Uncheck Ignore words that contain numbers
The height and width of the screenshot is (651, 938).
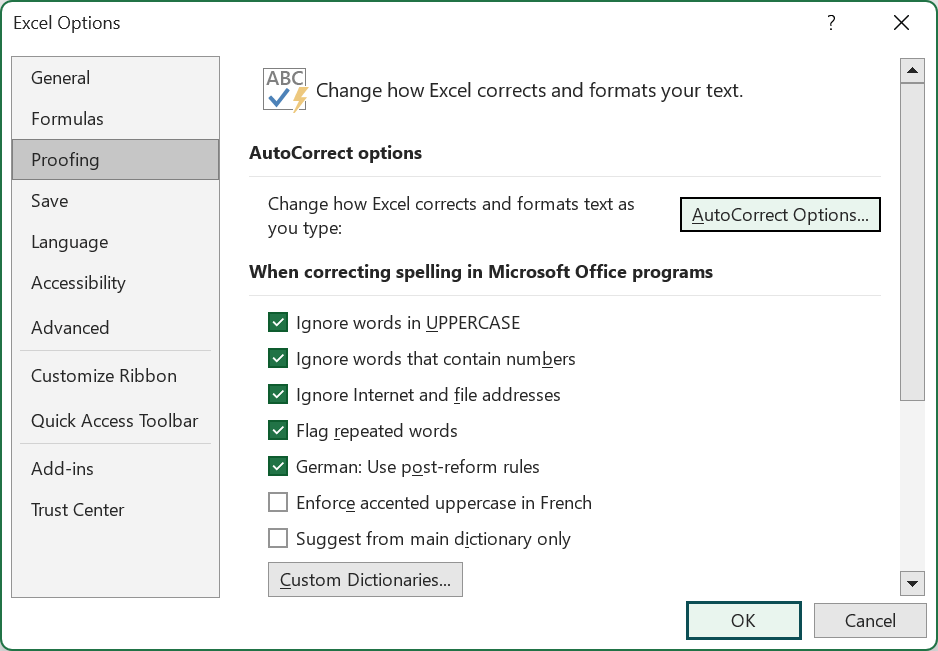tap(278, 358)
